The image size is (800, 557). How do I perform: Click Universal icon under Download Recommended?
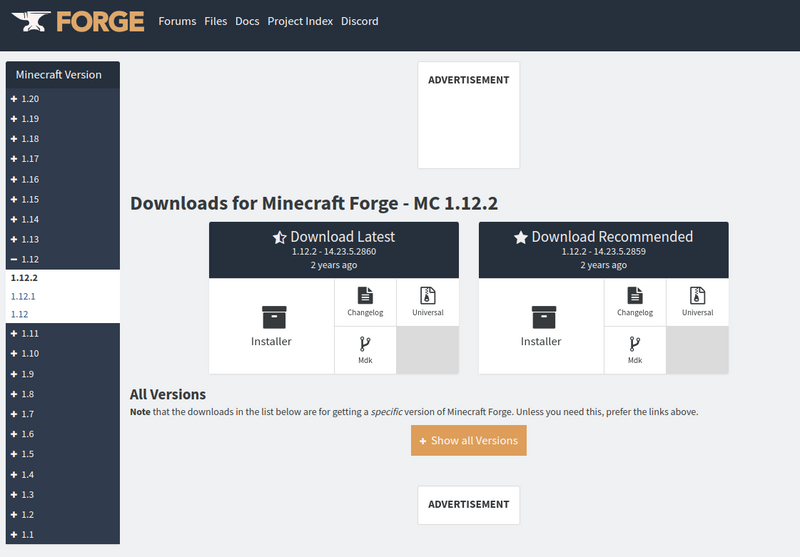point(697,295)
